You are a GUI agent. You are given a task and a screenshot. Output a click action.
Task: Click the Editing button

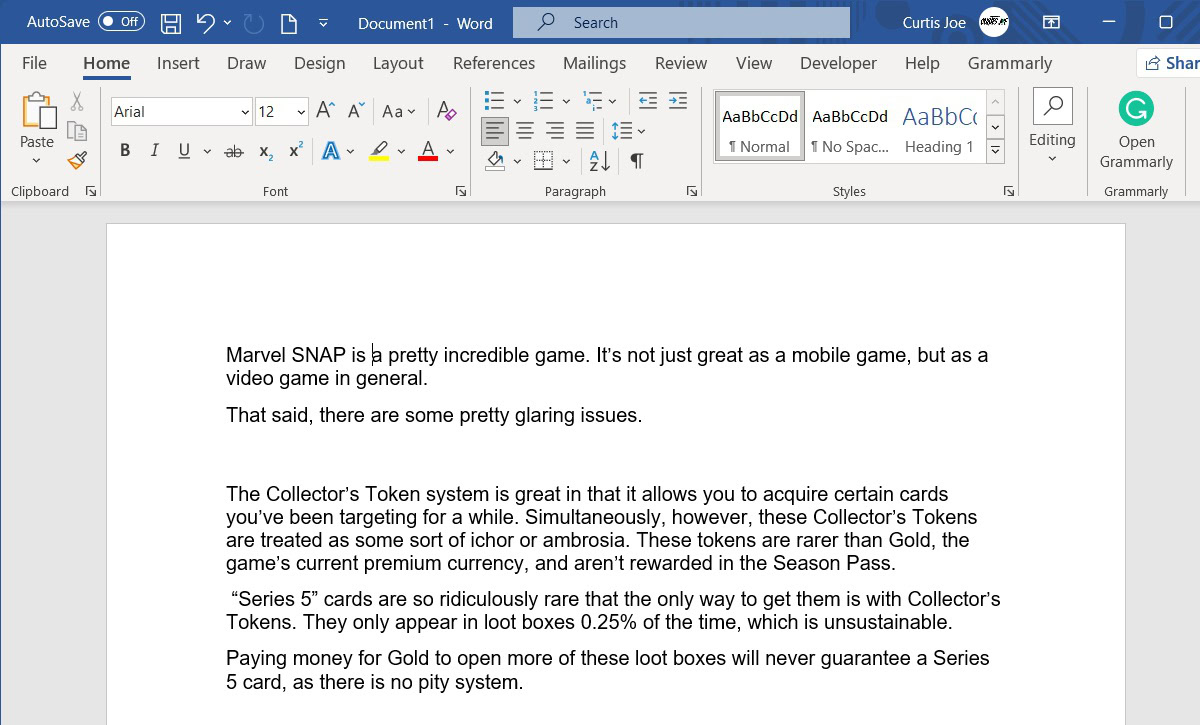[x=1052, y=126]
